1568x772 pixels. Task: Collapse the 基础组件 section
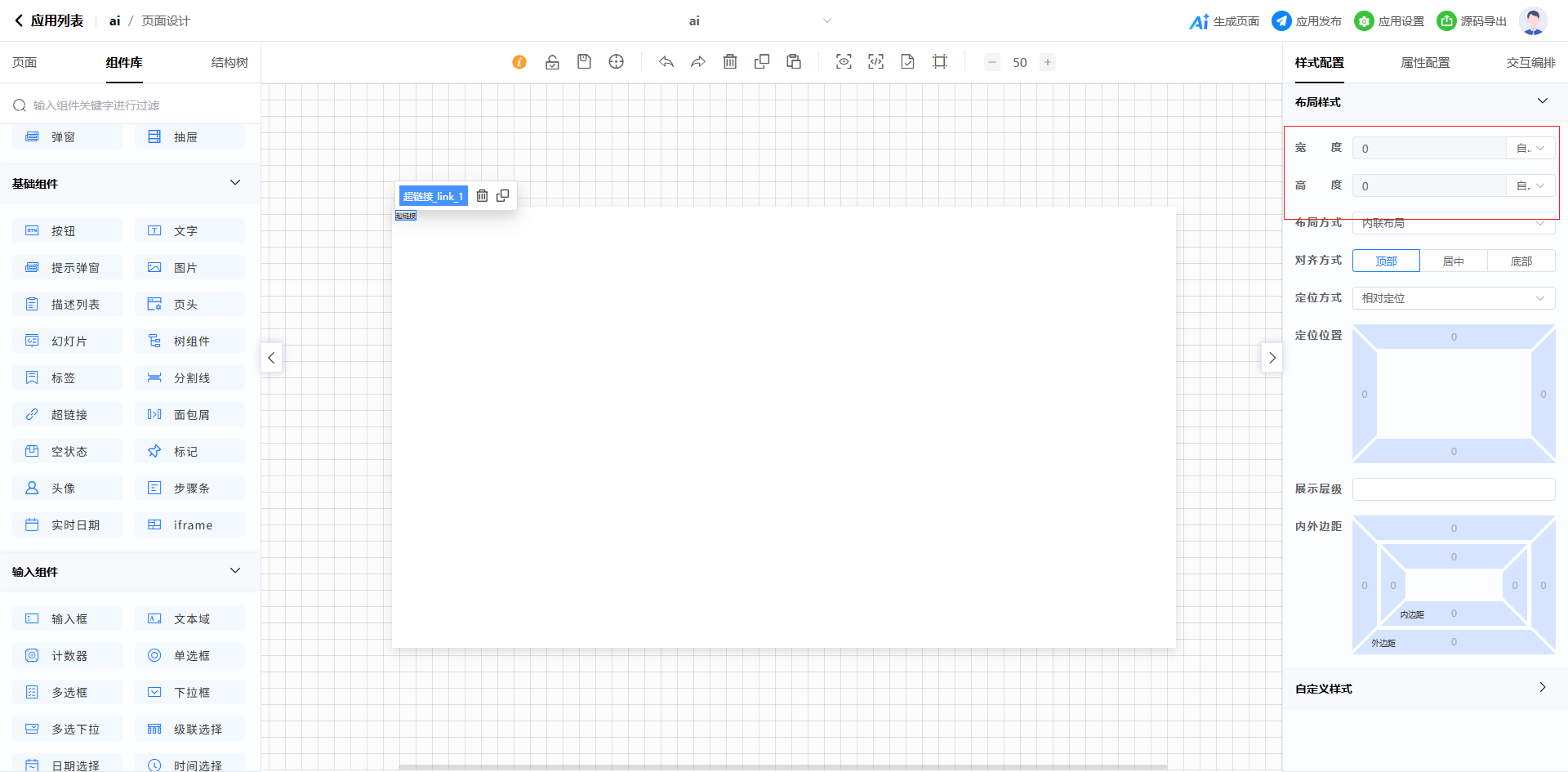click(x=235, y=183)
